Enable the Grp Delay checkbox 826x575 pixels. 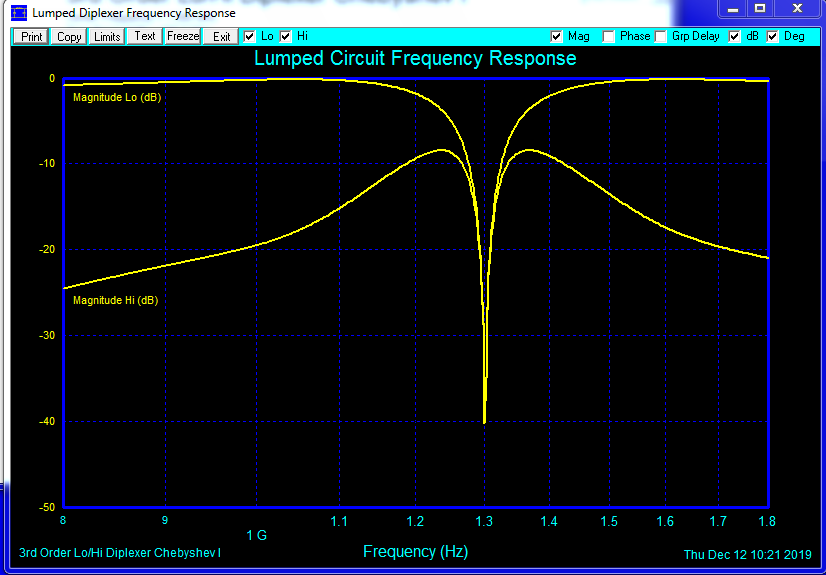coord(661,36)
